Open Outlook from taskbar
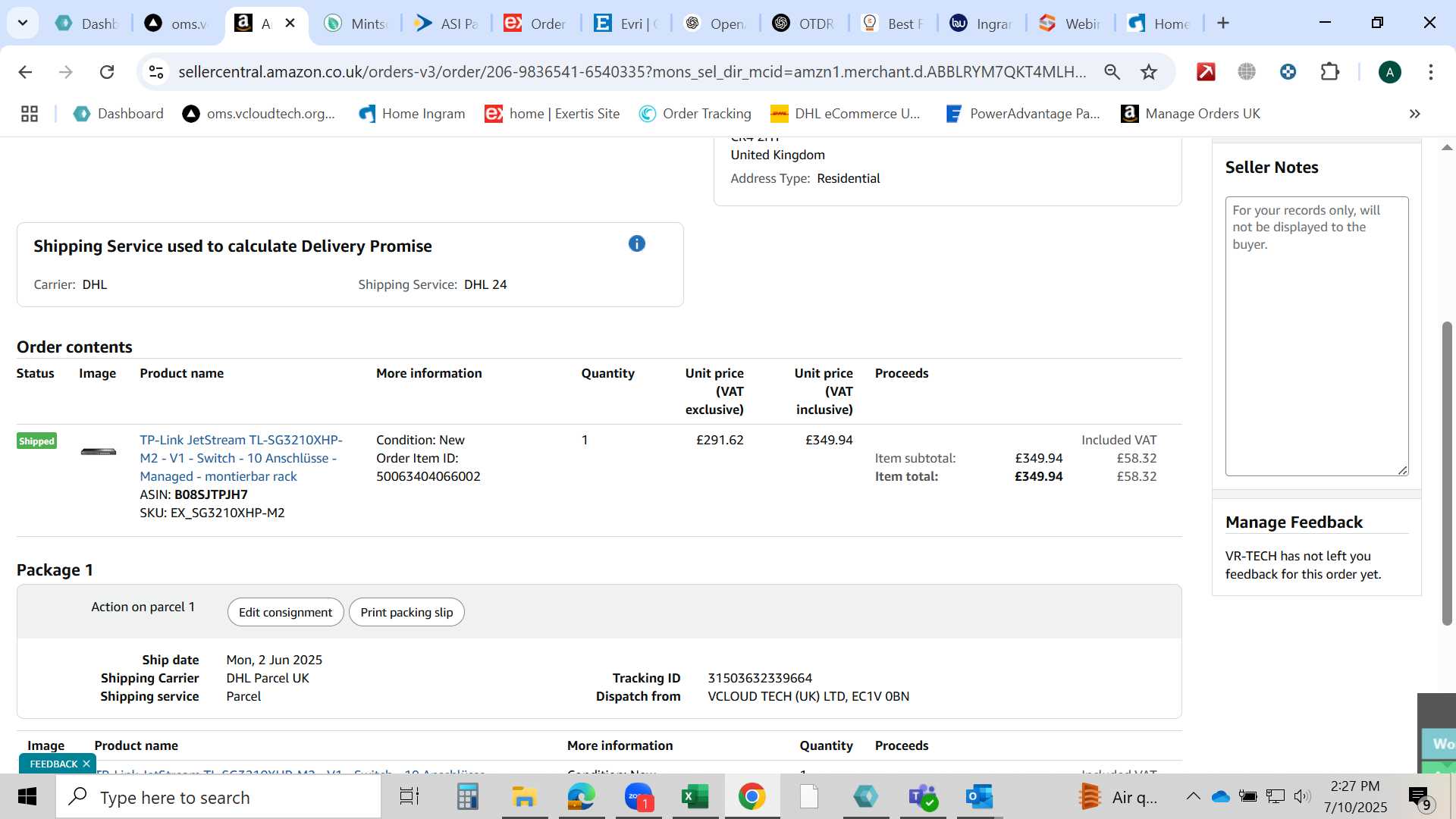Screen dimensions: 1456x819 click(x=979, y=797)
